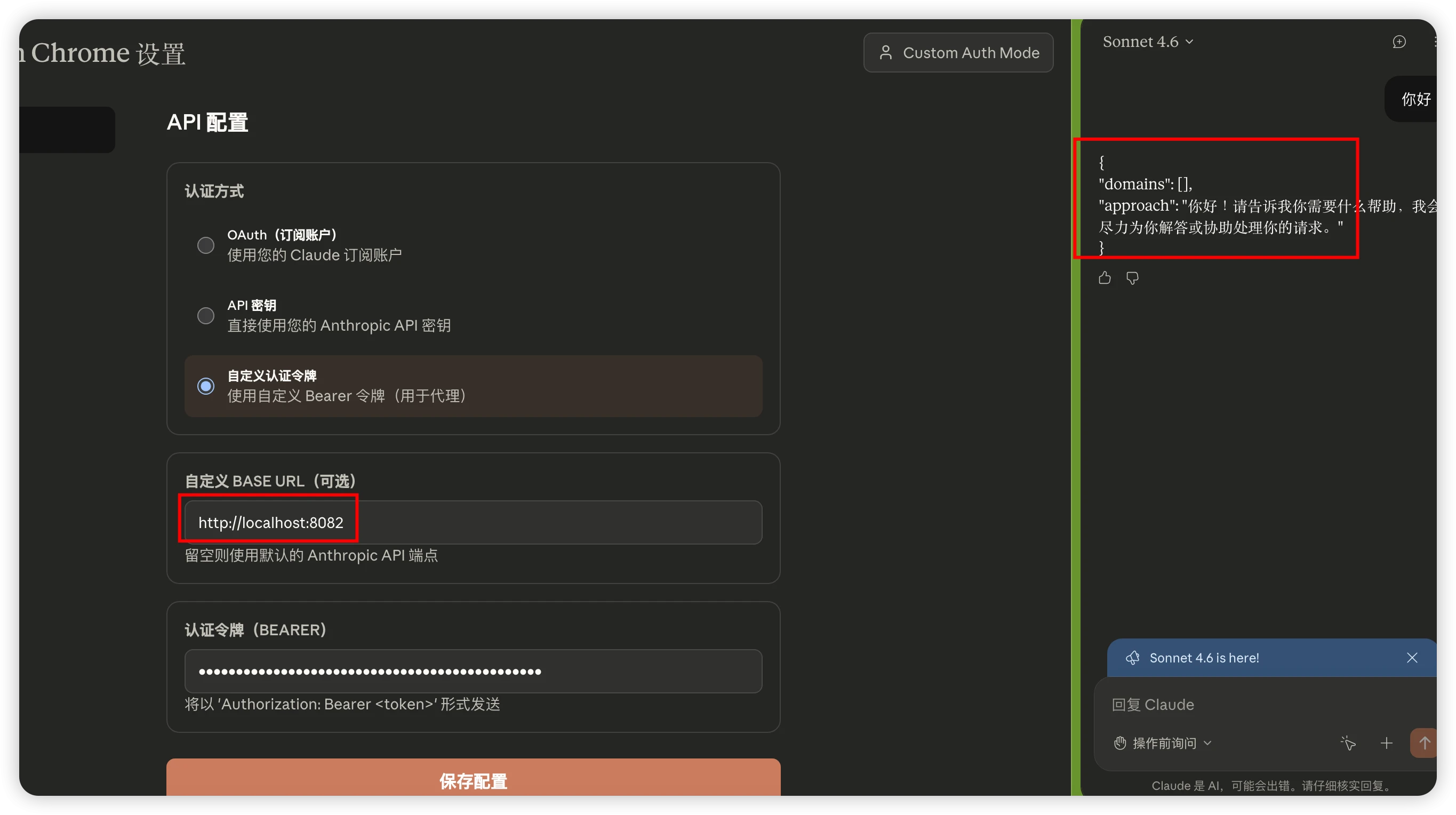
Task: Click the API 配置 heading
Action: pyautogui.click(x=207, y=122)
